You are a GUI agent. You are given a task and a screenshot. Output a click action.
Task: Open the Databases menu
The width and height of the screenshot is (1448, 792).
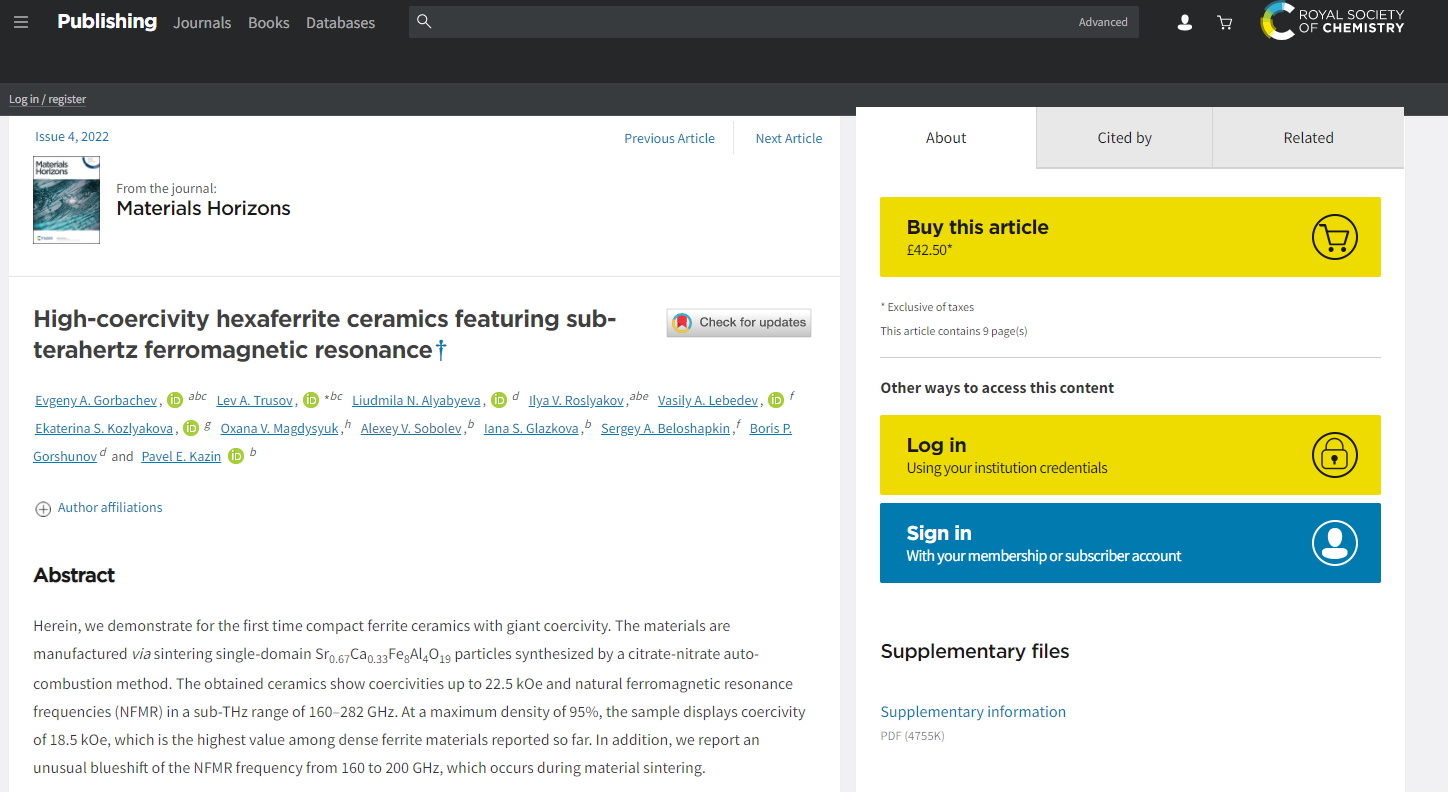[x=340, y=22]
